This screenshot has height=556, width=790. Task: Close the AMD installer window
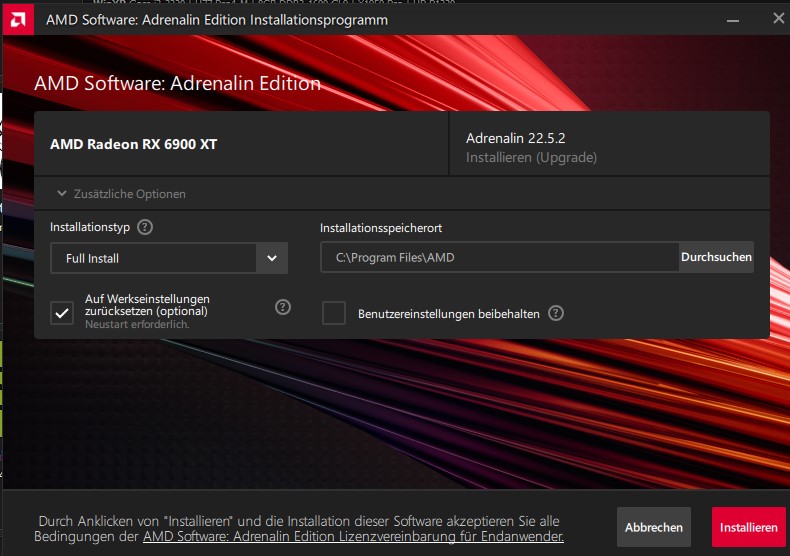coord(778,19)
